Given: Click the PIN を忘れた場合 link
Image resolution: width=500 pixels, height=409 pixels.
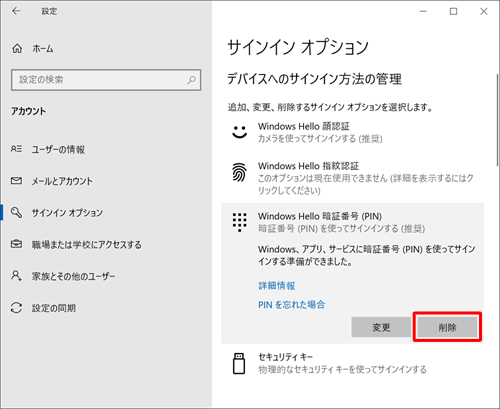Looking at the screenshot, I should pyautogui.click(x=292, y=304).
